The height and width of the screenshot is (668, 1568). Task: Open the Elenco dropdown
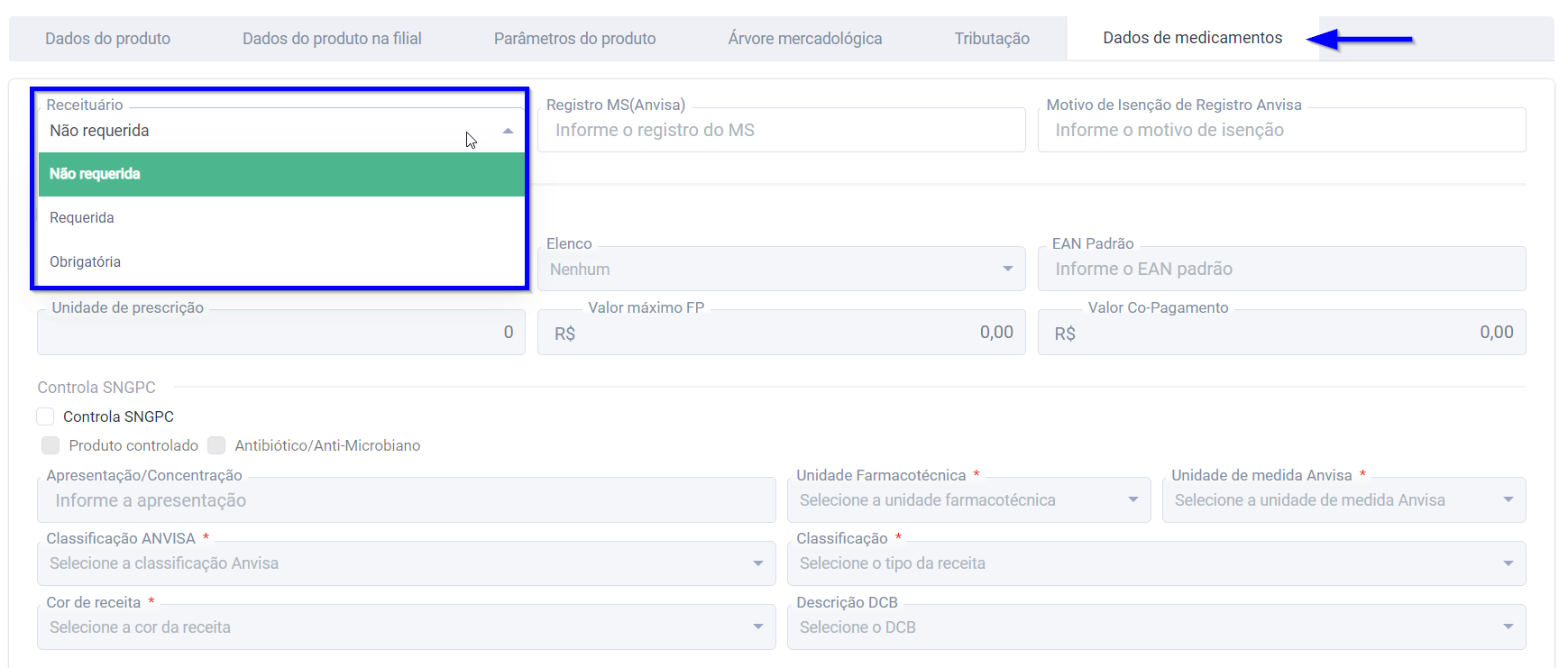782,269
